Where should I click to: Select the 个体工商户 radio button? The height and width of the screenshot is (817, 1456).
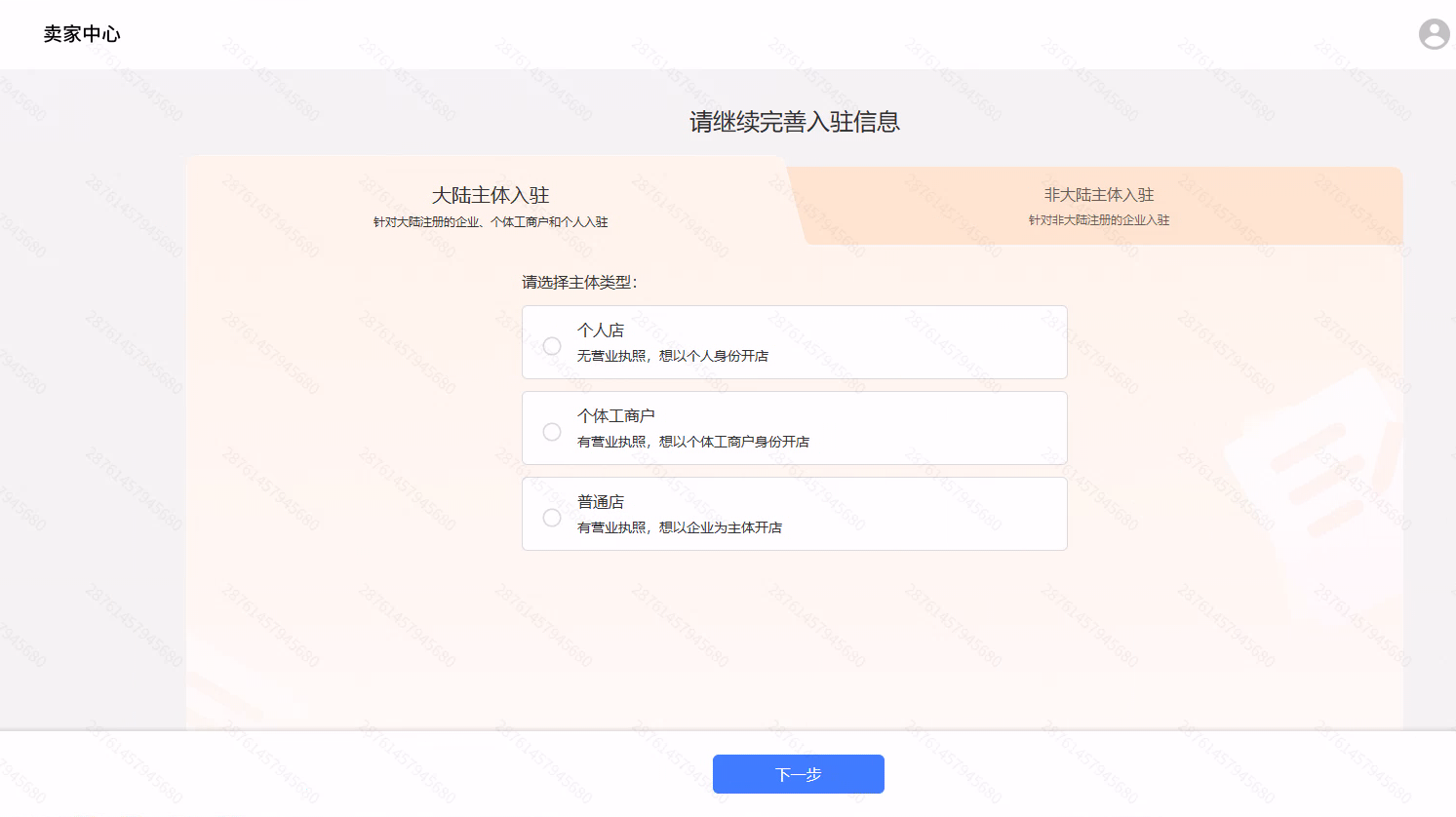552,431
